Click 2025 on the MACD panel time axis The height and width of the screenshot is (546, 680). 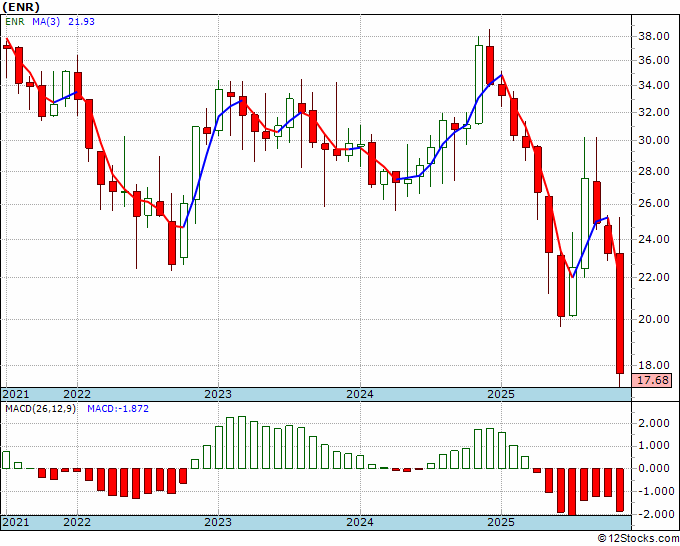[x=501, y=522]
